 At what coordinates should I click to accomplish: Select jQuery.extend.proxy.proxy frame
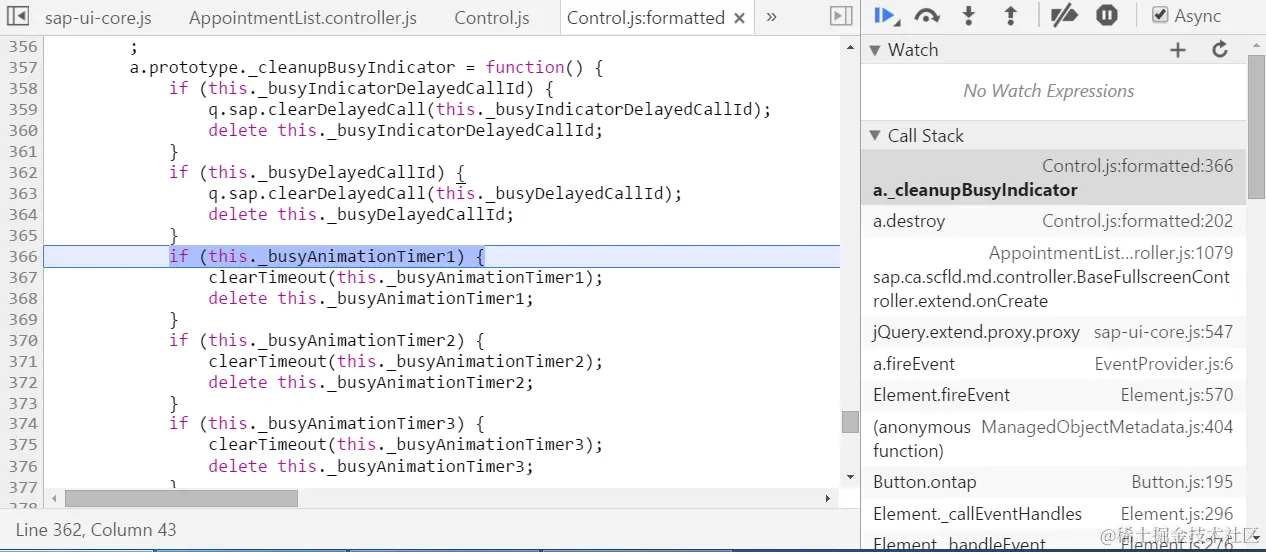click(1054, 332)
